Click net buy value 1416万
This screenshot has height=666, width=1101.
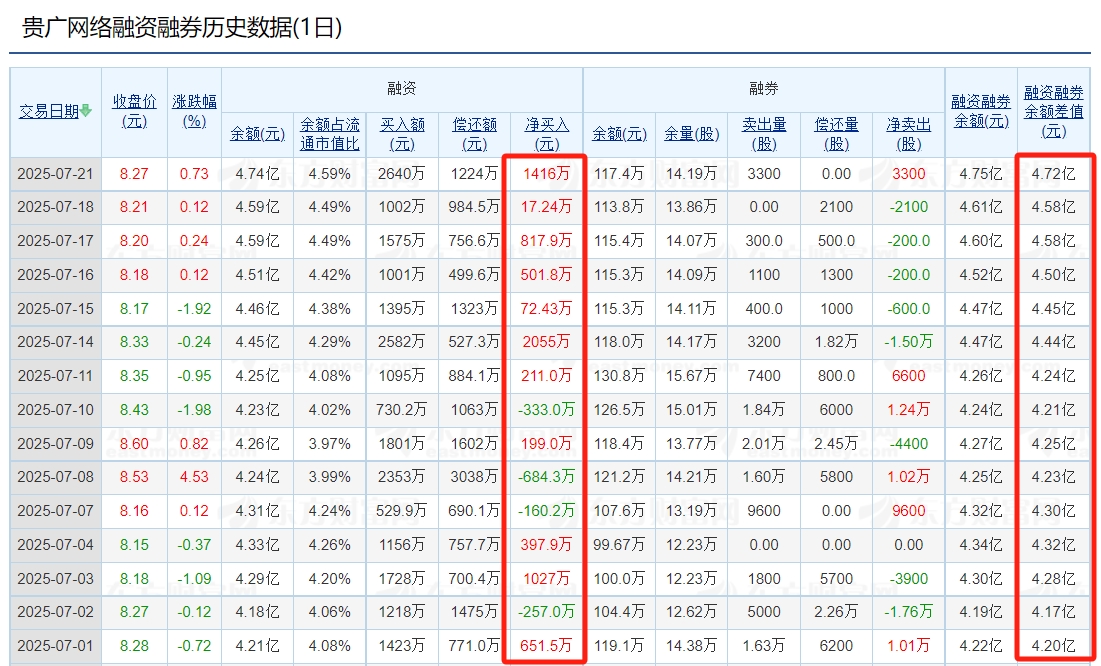pos(546,174)
